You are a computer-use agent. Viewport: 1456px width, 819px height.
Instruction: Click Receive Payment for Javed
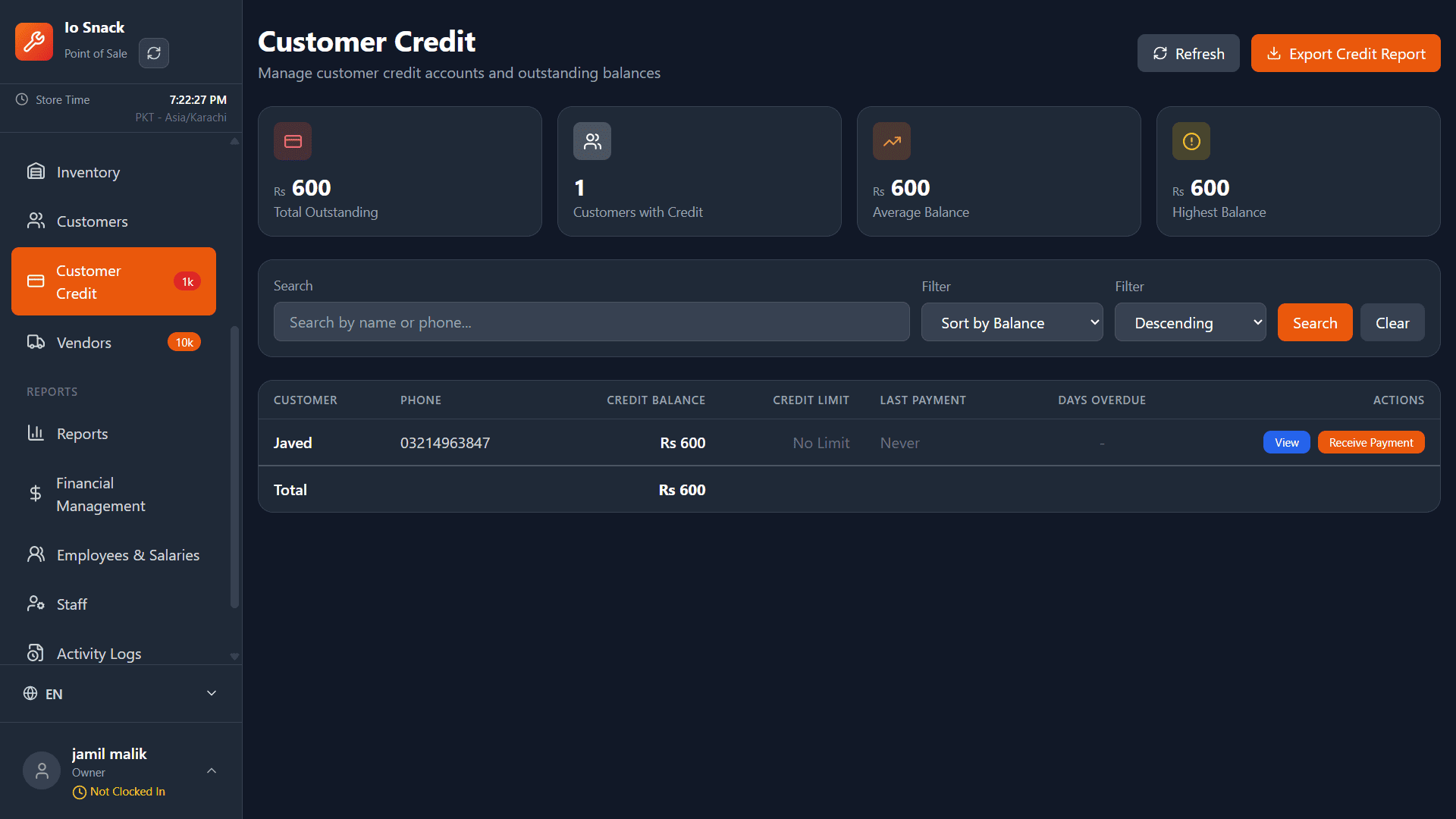(1370, 442)
